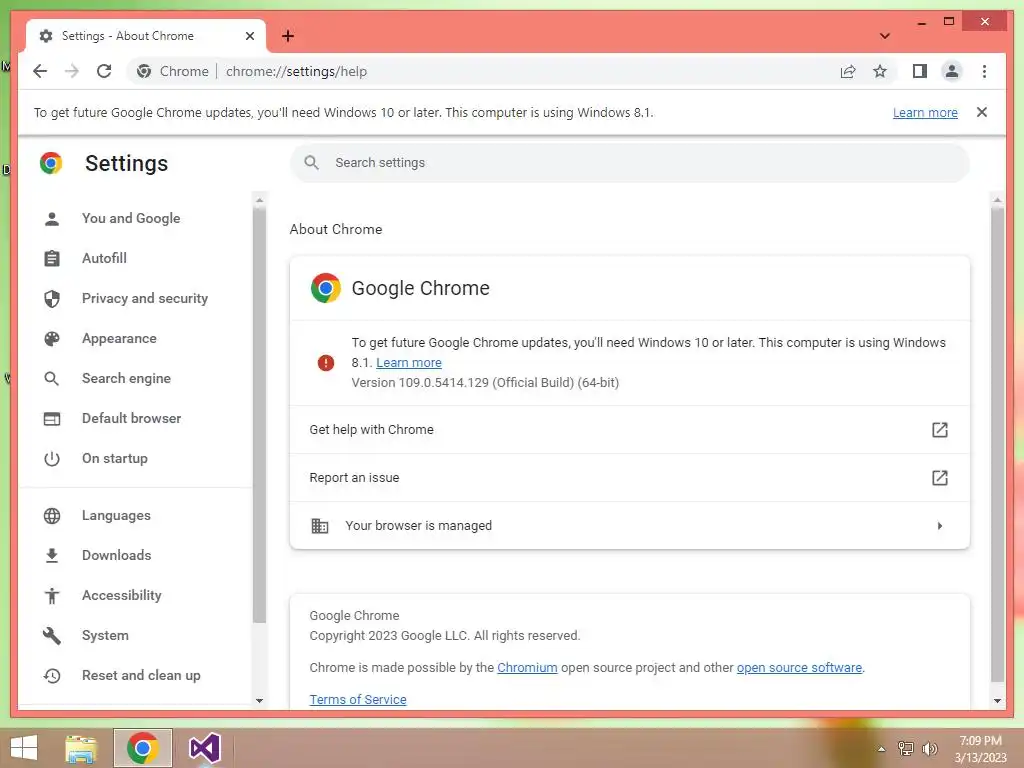Click the red update warning icon
The image size is (1024, 768).
(x=325, y=362)
